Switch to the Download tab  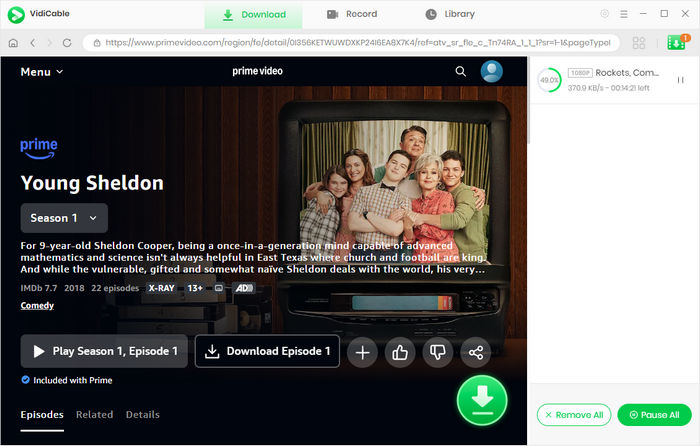pyautogui.click(x=254, y=15)
